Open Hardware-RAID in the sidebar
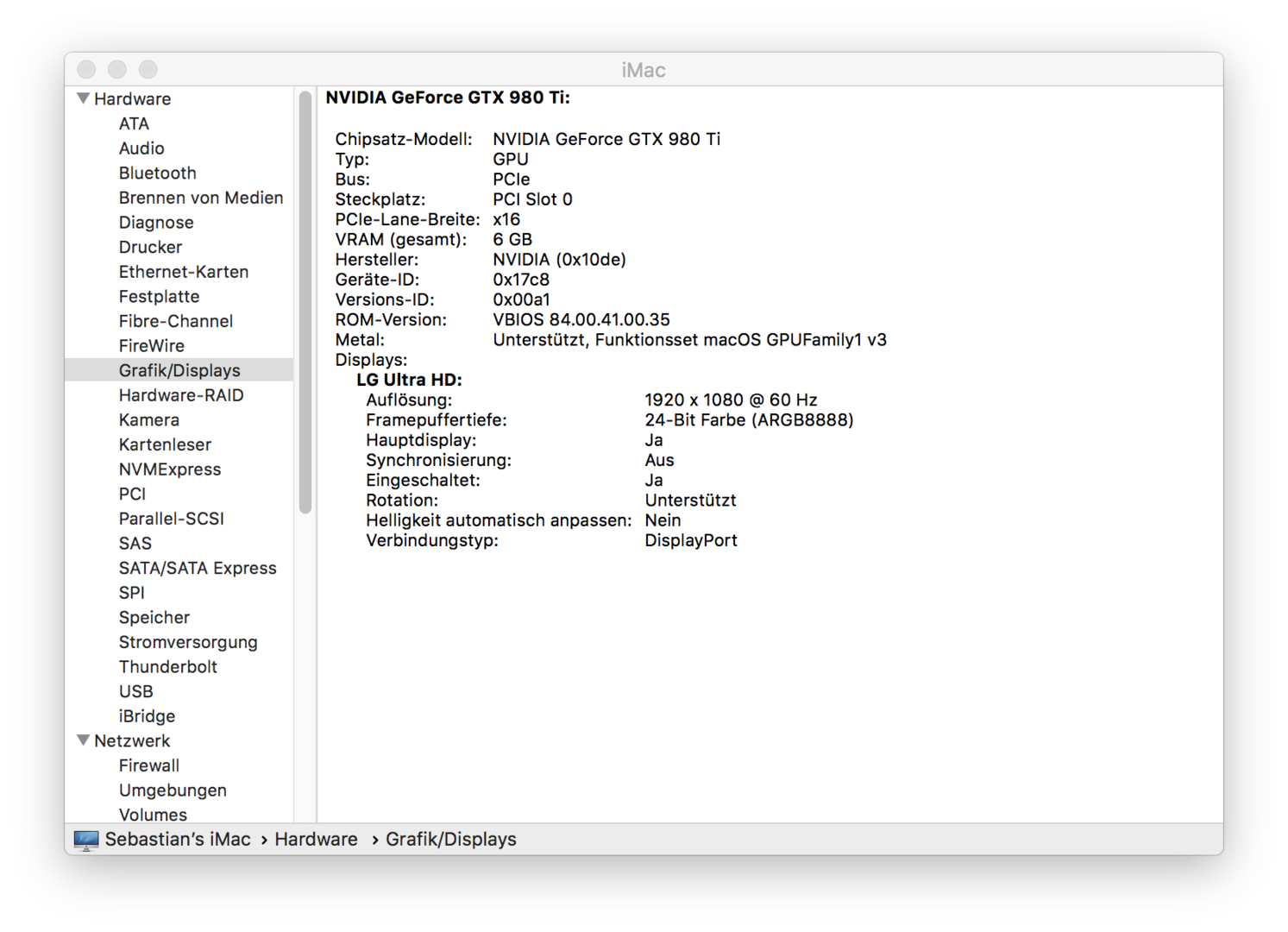This screenshot has height=932, width=1288. click(x=181, y=395)
